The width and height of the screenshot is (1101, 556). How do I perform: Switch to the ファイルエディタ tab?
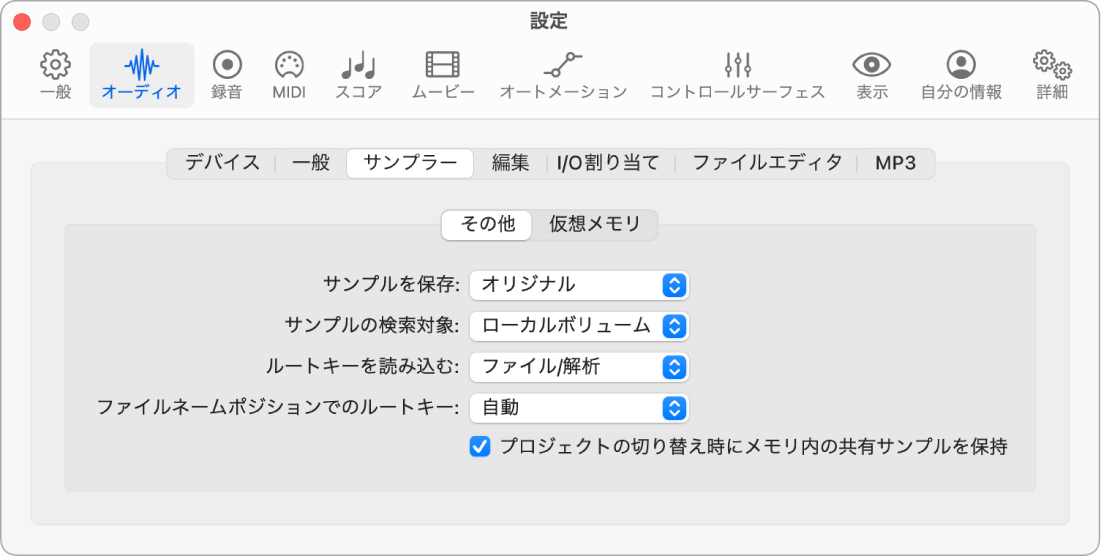767,164
